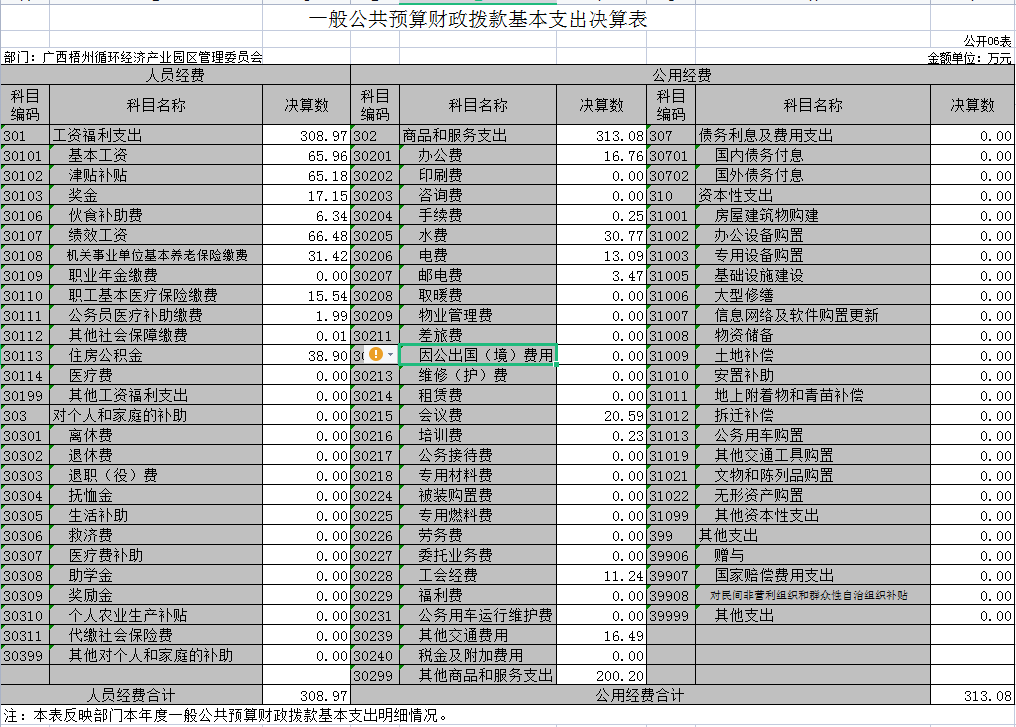Screen dimensions: 1016x727
Task: Click 职工基本医疗保险缴费 cell
Action: click(x=156, y=295)
